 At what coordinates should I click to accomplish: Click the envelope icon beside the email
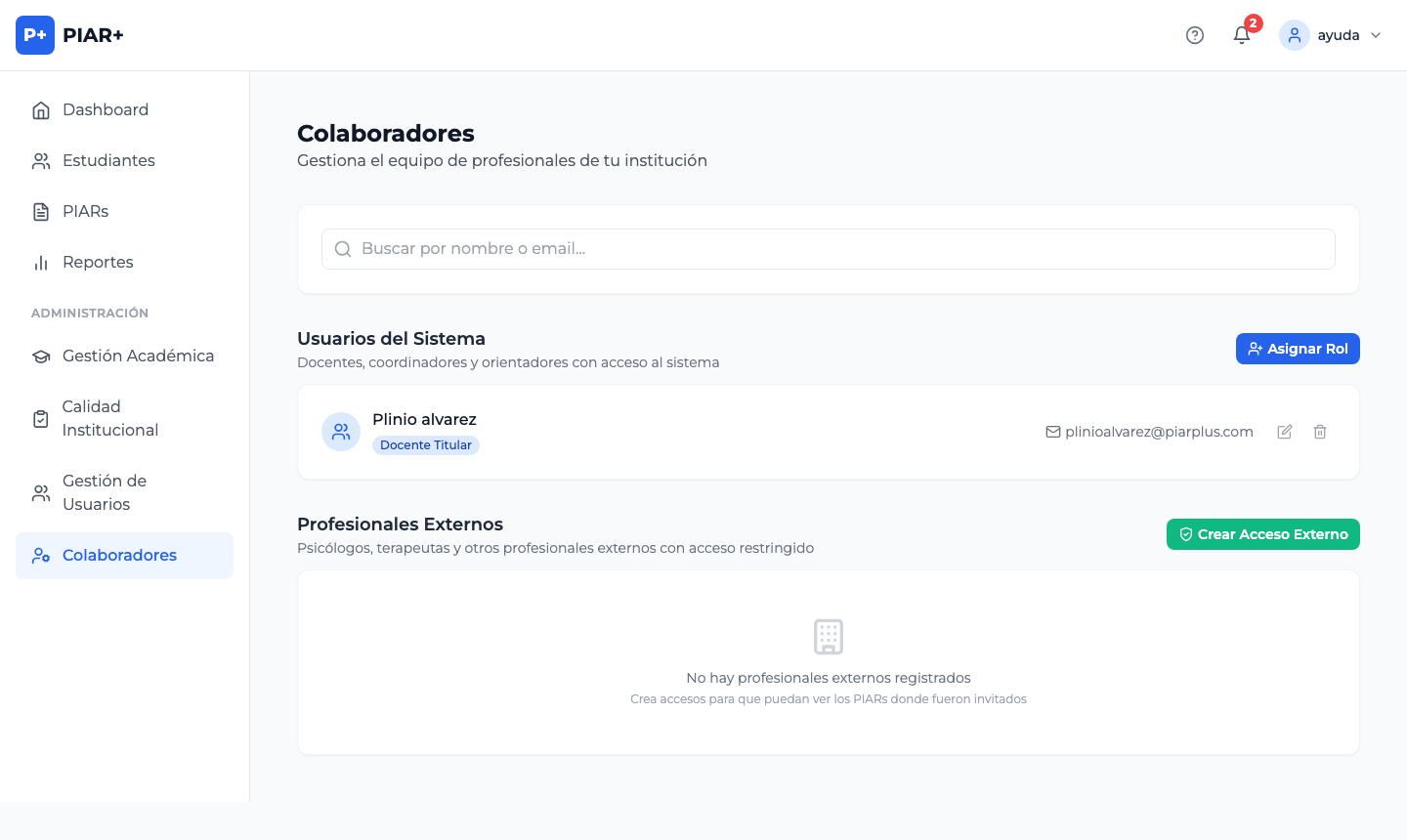(x=1053, y=432)
